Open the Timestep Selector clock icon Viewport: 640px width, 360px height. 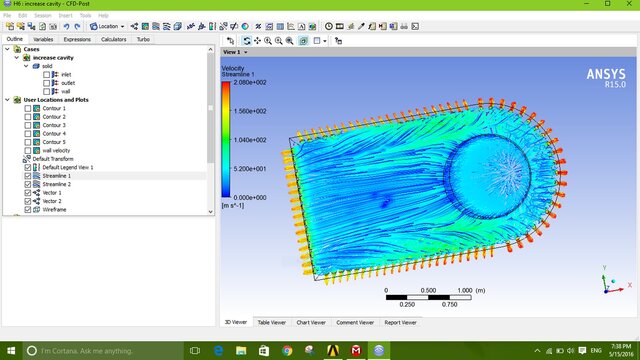tap(329, 27)
